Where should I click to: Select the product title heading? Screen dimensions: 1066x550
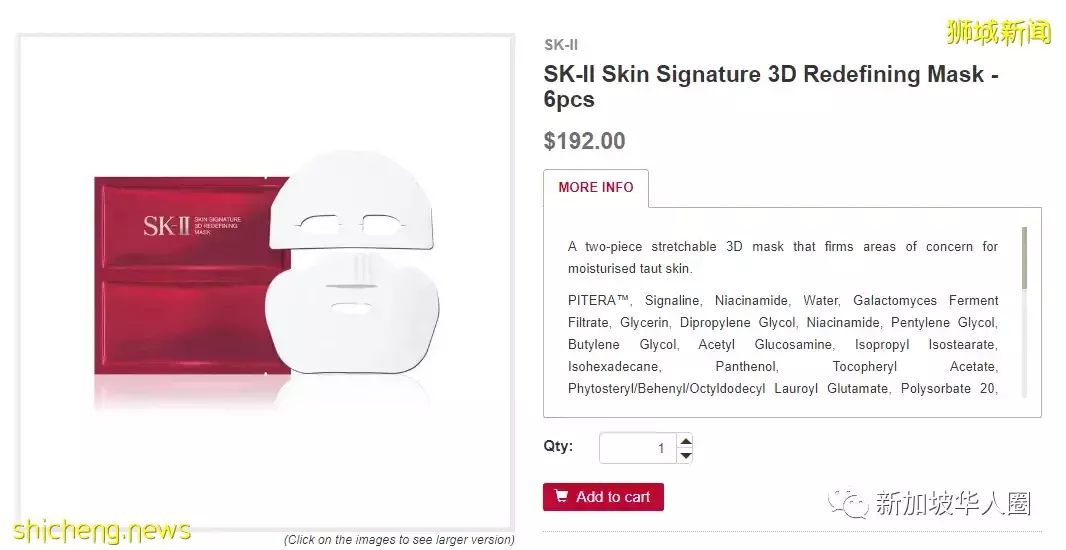(x=771, y=87)
